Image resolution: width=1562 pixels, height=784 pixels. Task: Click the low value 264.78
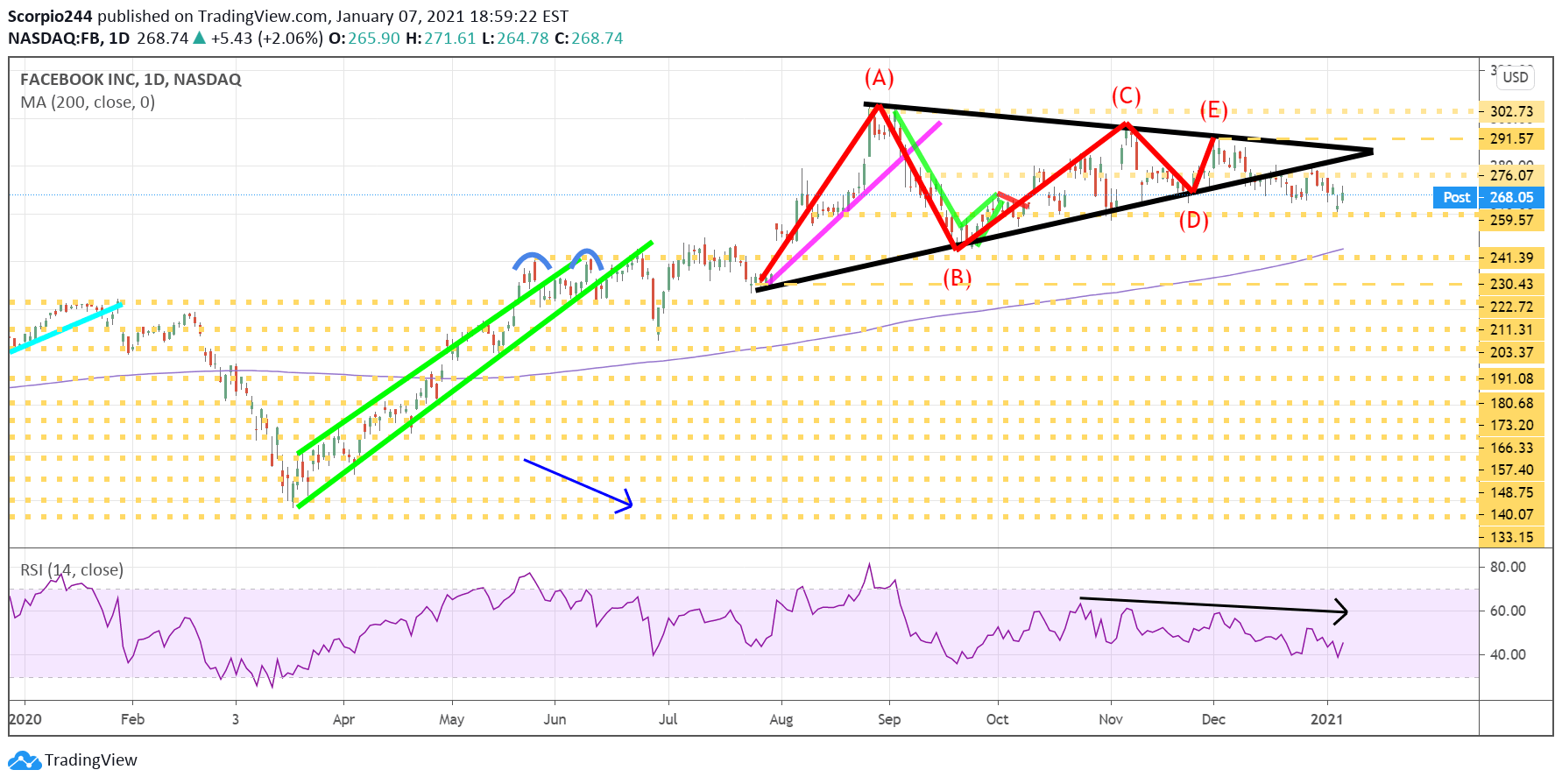[523, 39]
